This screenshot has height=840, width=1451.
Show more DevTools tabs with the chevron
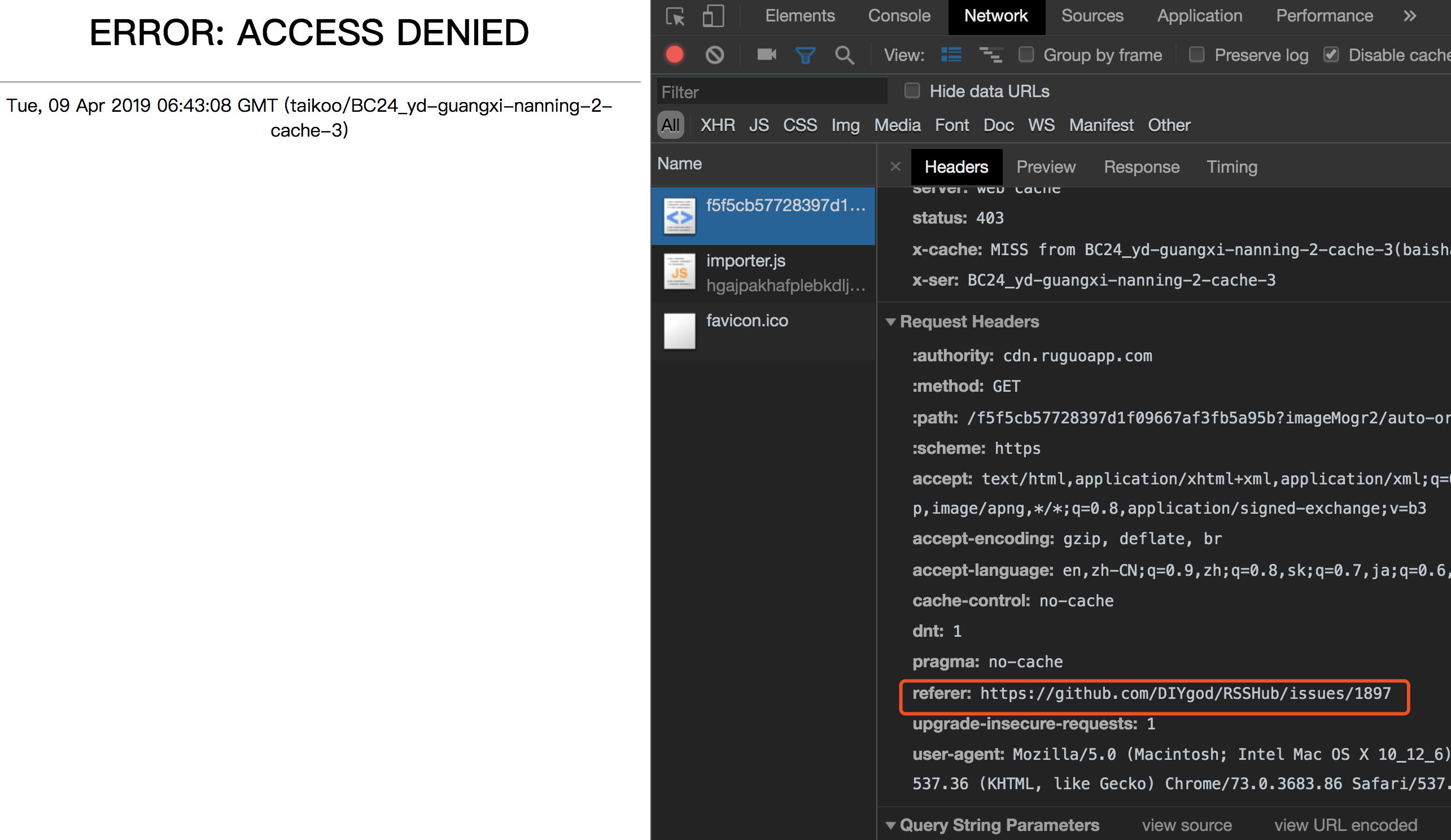pos(1409,16)
